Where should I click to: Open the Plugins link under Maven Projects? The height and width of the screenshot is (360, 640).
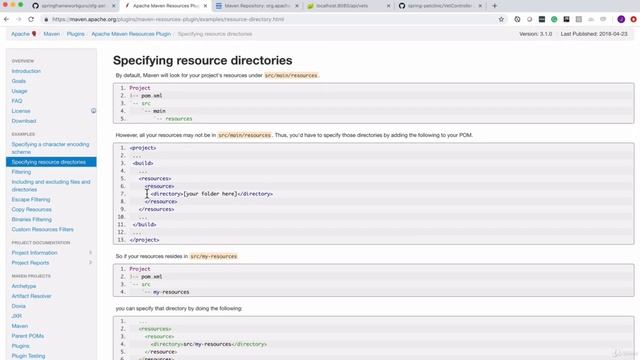20,346
